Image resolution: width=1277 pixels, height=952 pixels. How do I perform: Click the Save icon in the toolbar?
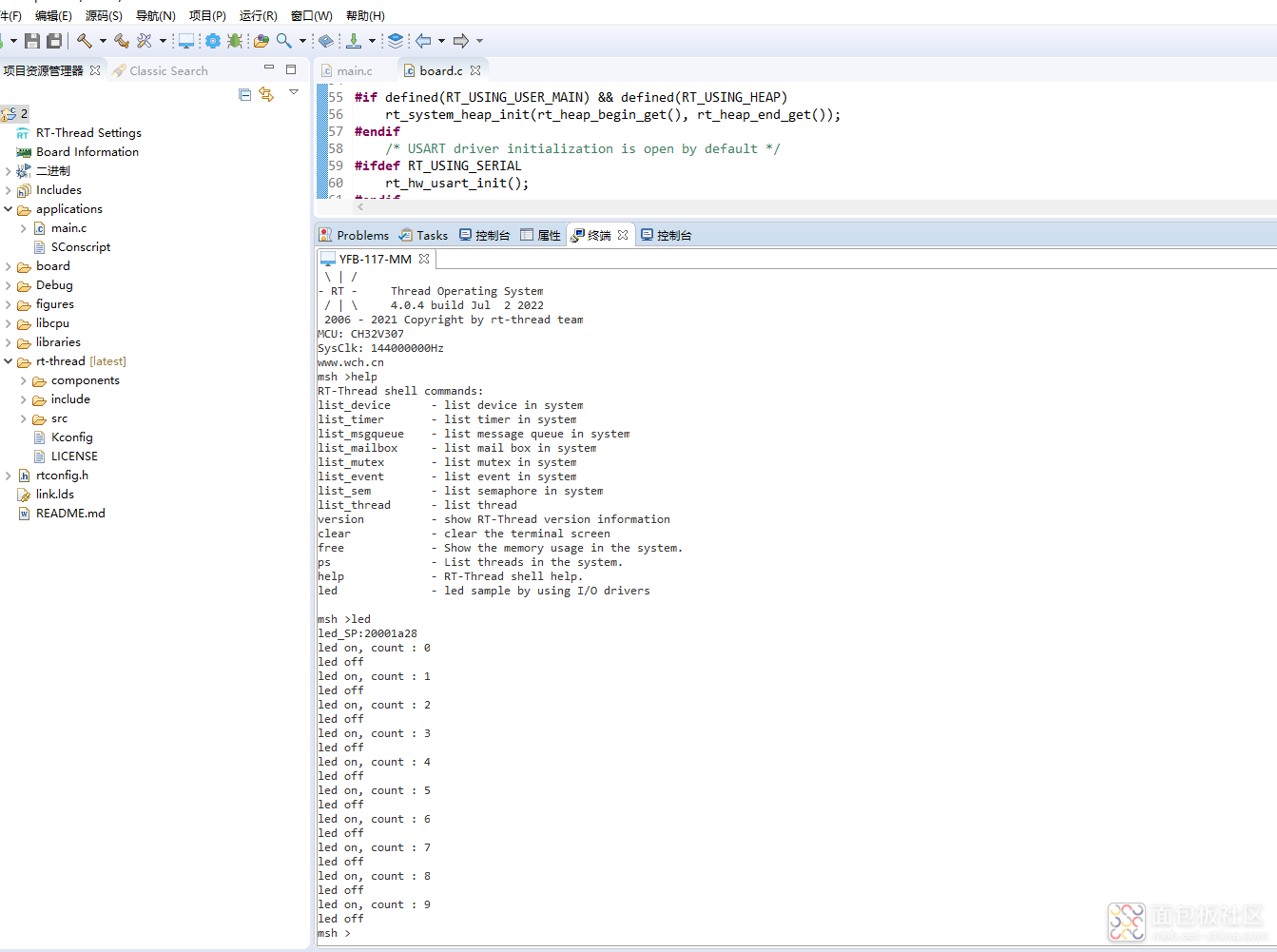click(32, 41)
